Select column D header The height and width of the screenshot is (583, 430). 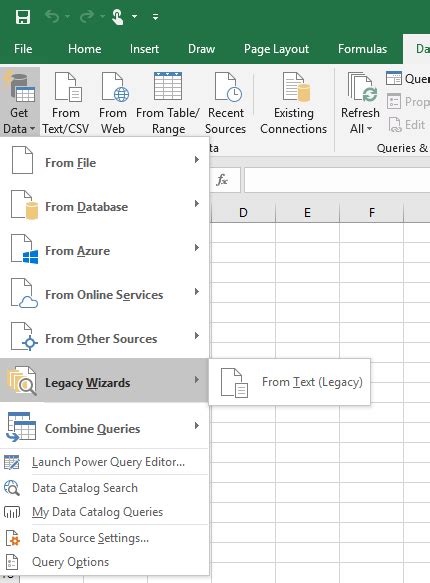pyautogui.click(x=243, y=213)
